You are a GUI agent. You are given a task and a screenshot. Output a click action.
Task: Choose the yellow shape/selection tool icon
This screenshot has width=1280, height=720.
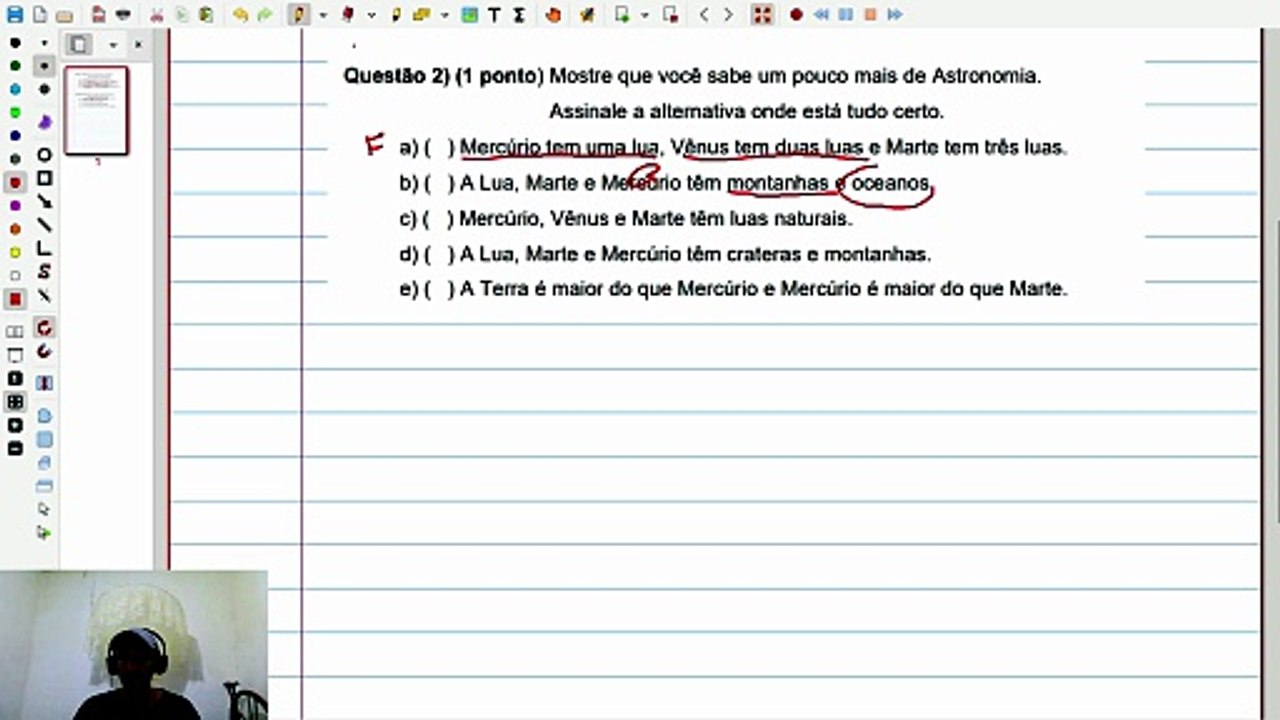click(x=421, y=15)
